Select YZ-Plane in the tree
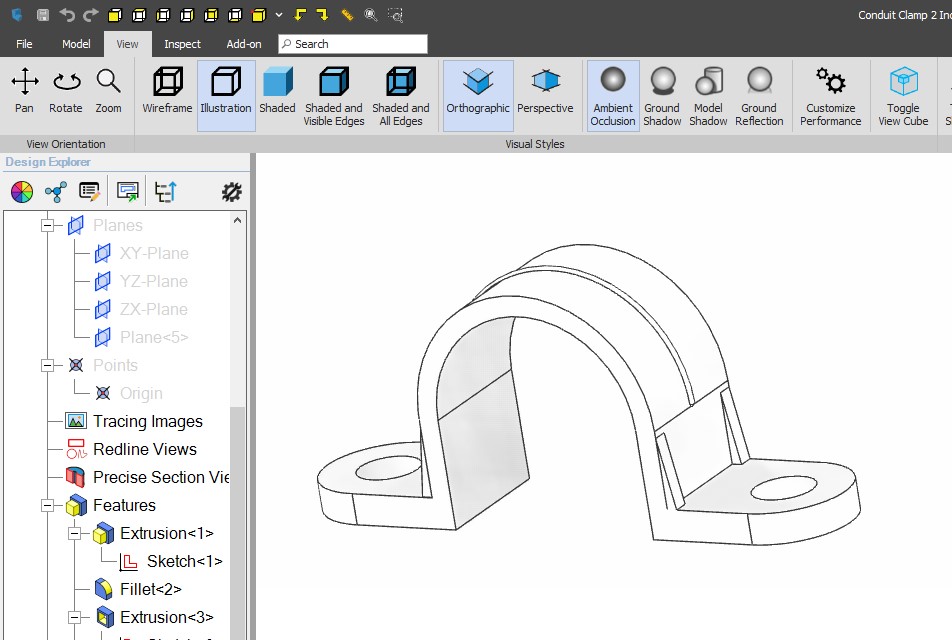This screenshot has width=952, height=640. (x=154, y=281)
